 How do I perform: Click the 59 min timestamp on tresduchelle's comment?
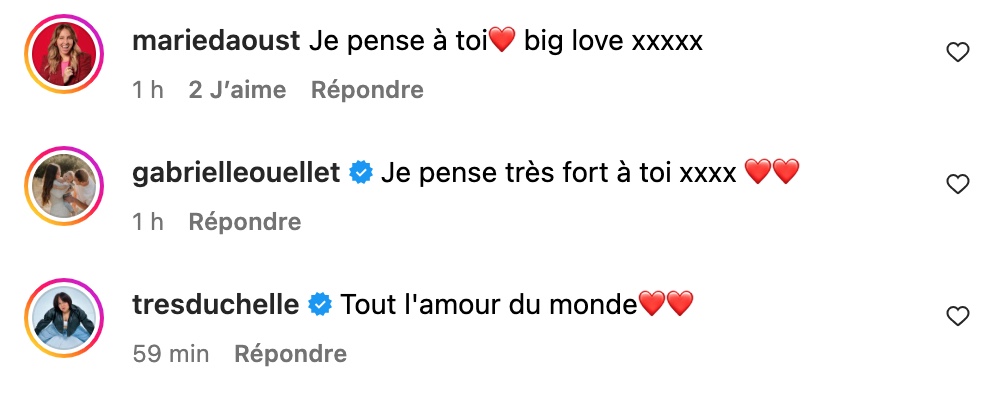[x=171, y=353]
